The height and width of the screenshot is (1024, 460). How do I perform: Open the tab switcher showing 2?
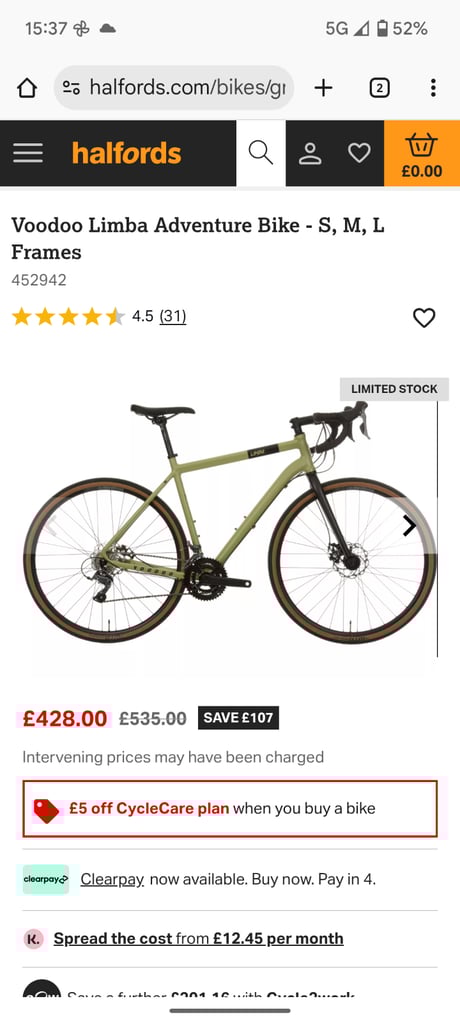[x=380, y=88]
